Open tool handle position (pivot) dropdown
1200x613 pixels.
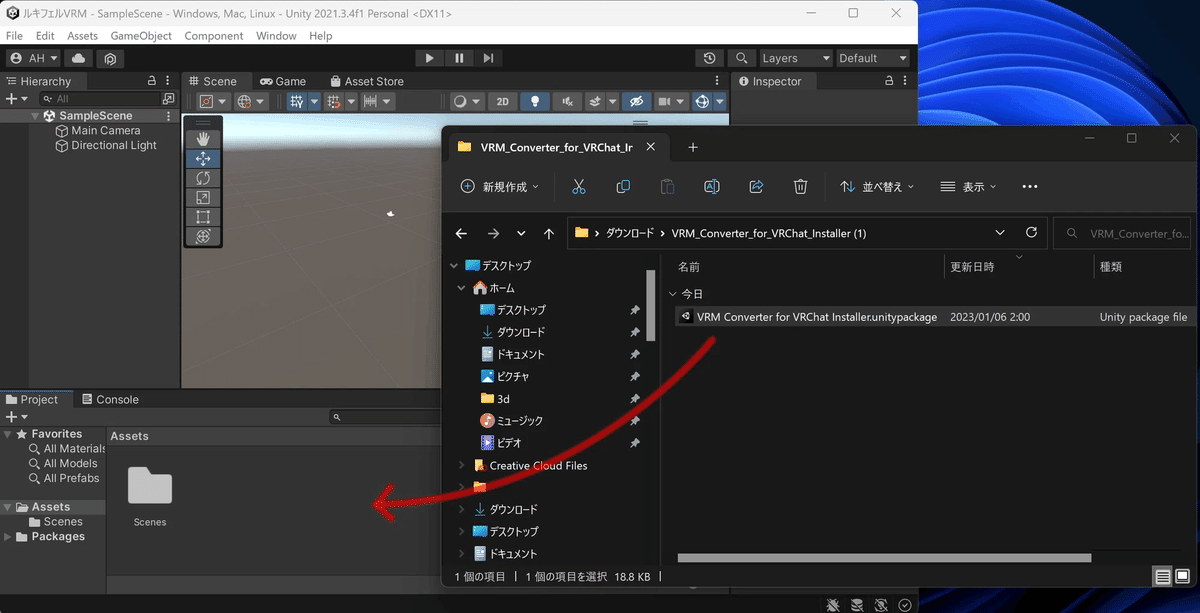212,101
